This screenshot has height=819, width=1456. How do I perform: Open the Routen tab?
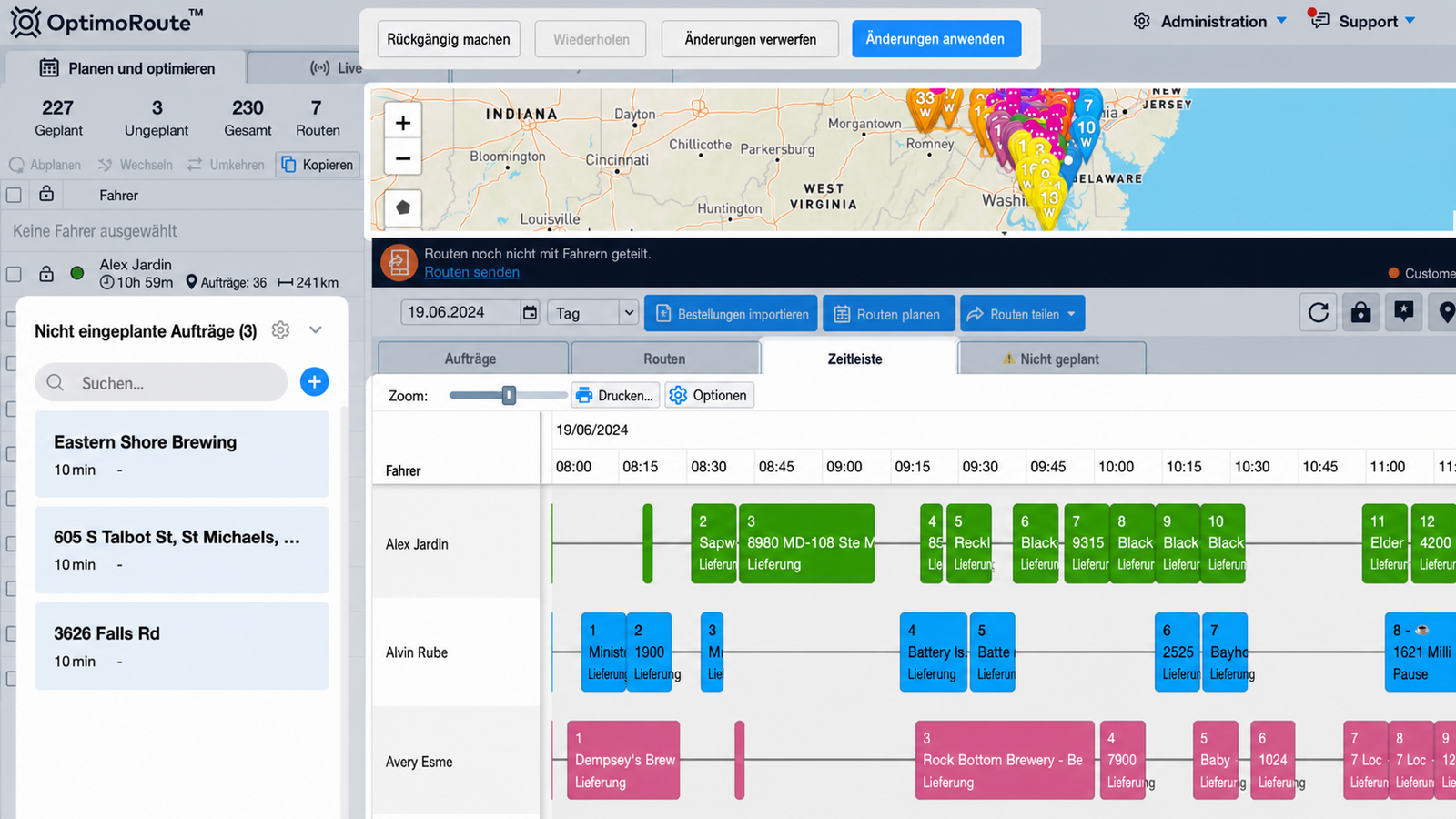[x=664, y=359]
